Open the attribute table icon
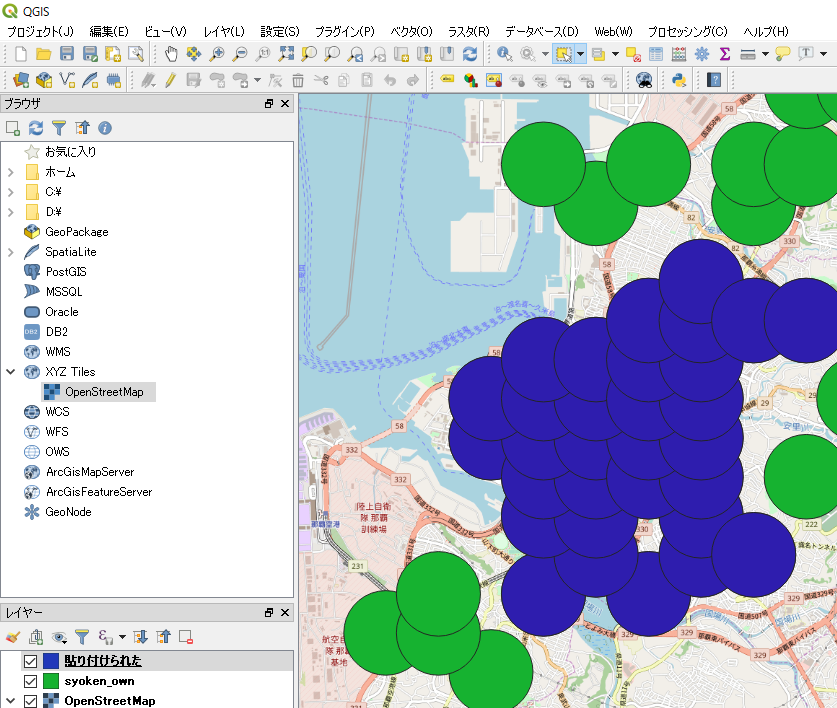The width and height of the screenshot is (837, 708). tap(656, 53)
